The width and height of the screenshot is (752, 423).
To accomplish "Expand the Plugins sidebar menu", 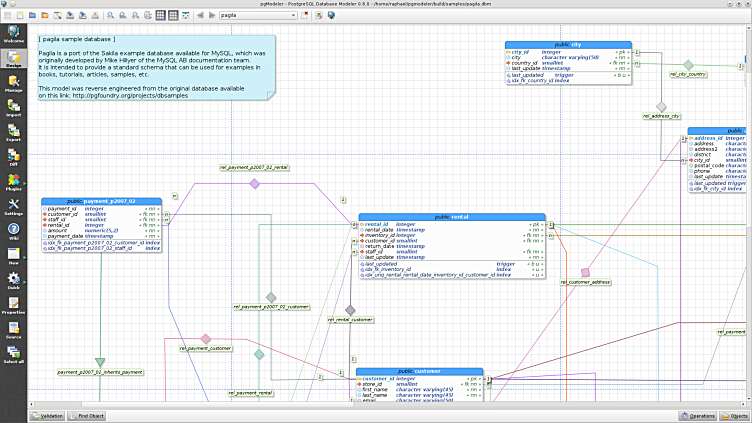I will 13,182.
